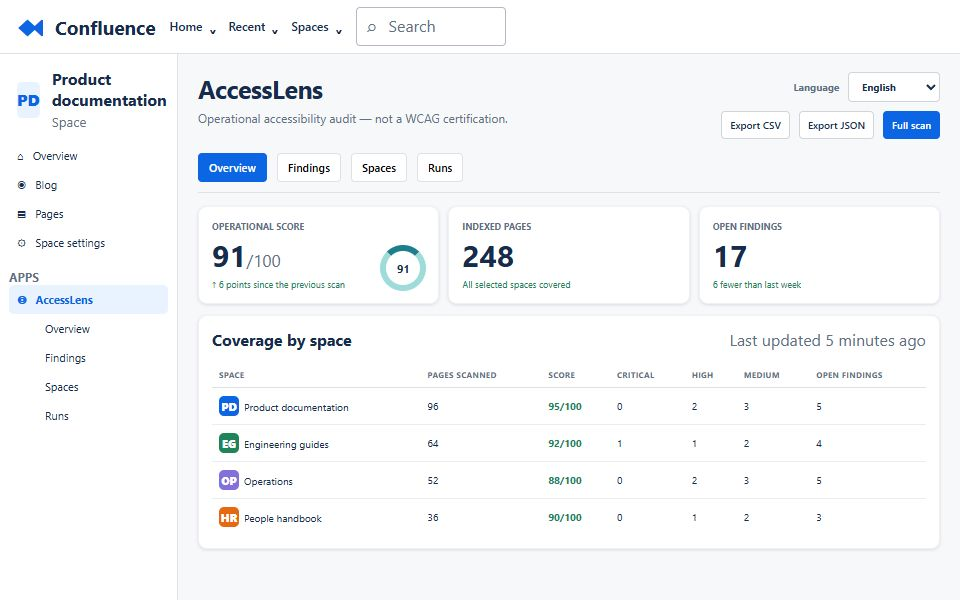Click the Space settings gear icon
The image size is (960, 600).
pos(21,243)
